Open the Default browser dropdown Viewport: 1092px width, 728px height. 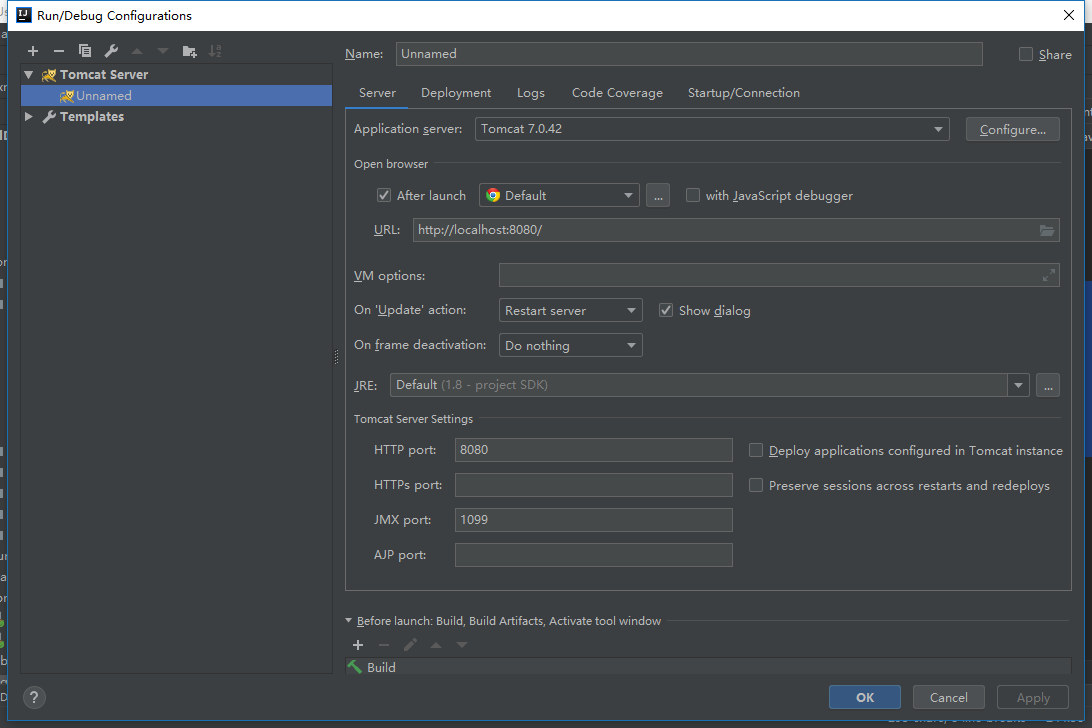[x=559, y=196]
